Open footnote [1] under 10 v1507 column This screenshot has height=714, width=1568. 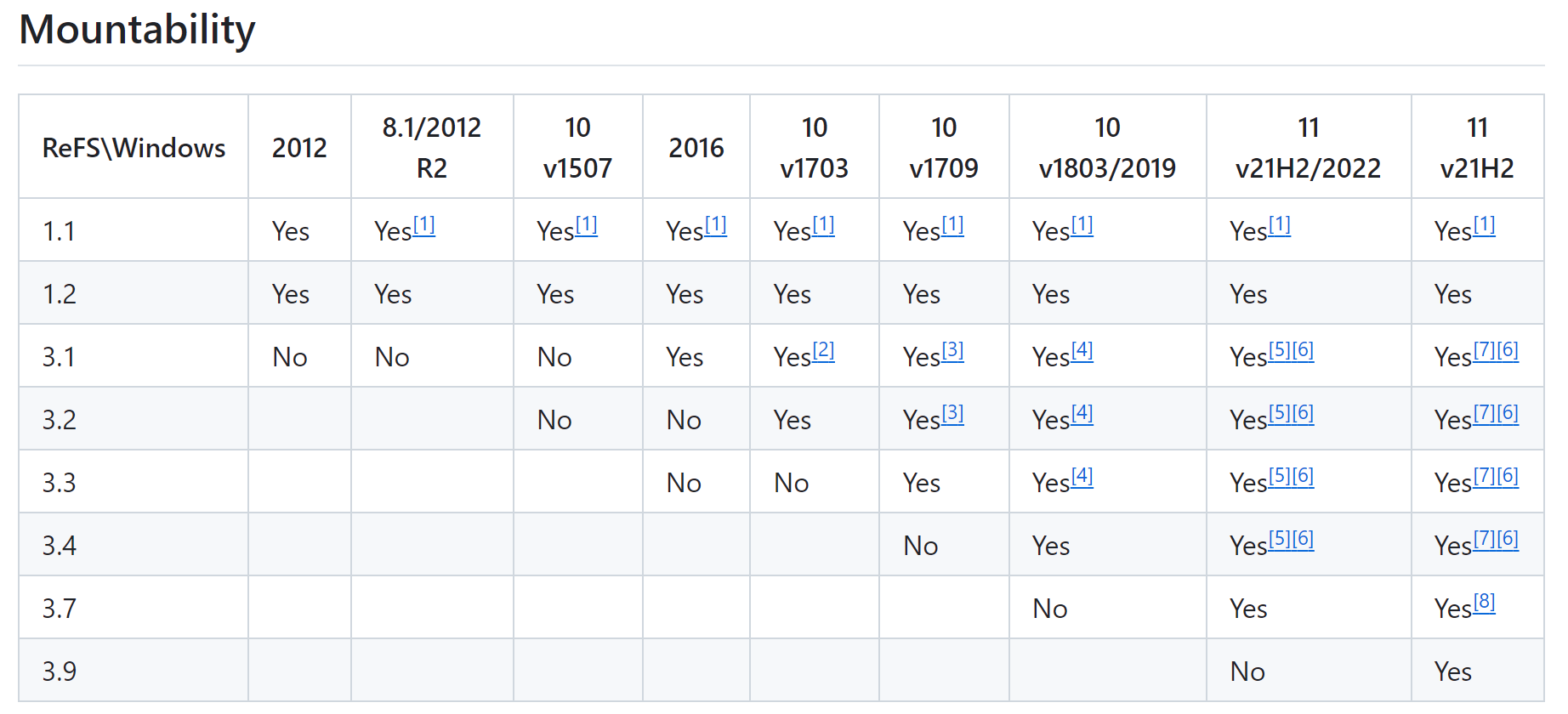[x=586, y=225]
